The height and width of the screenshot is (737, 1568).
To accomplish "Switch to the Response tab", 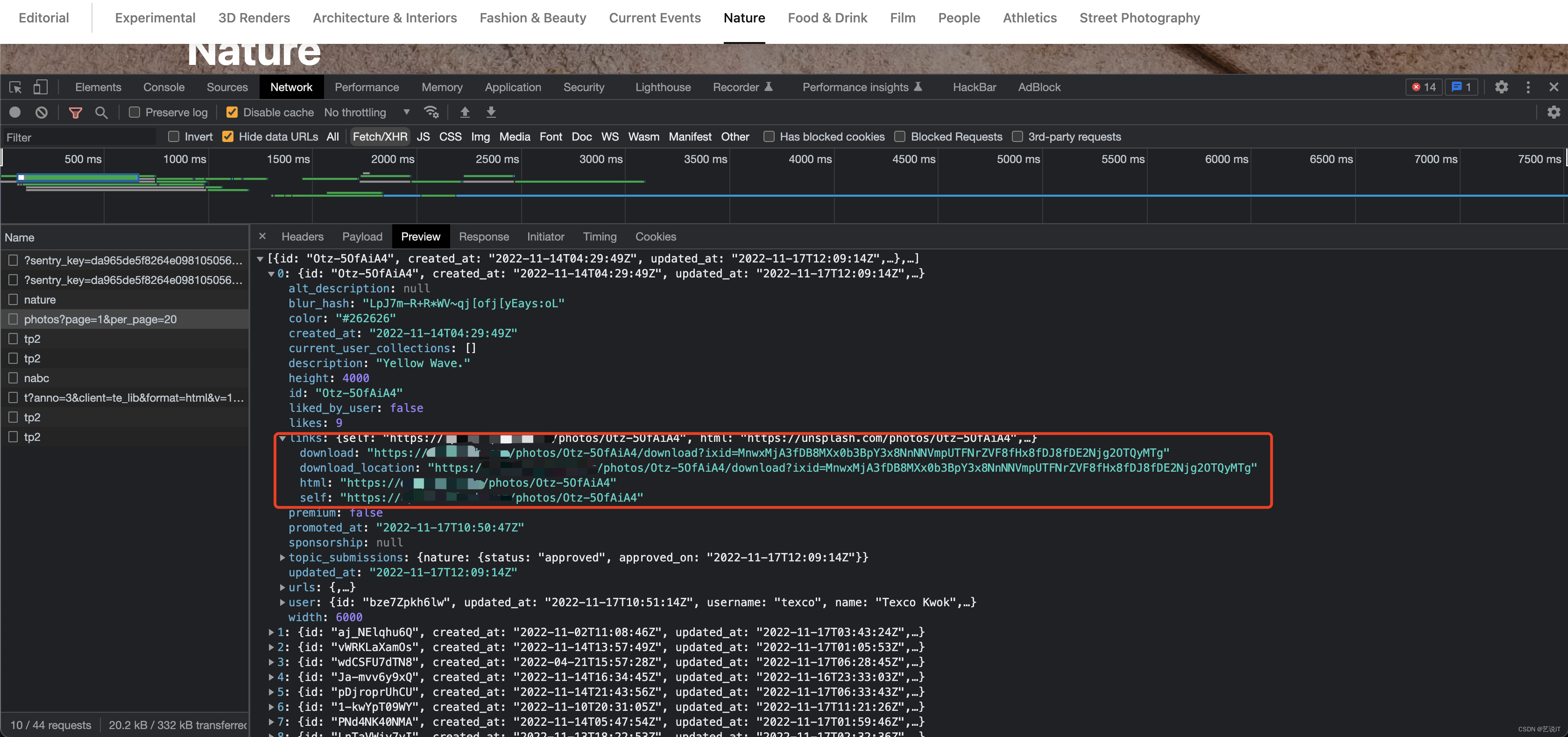I will click(483, 237).
